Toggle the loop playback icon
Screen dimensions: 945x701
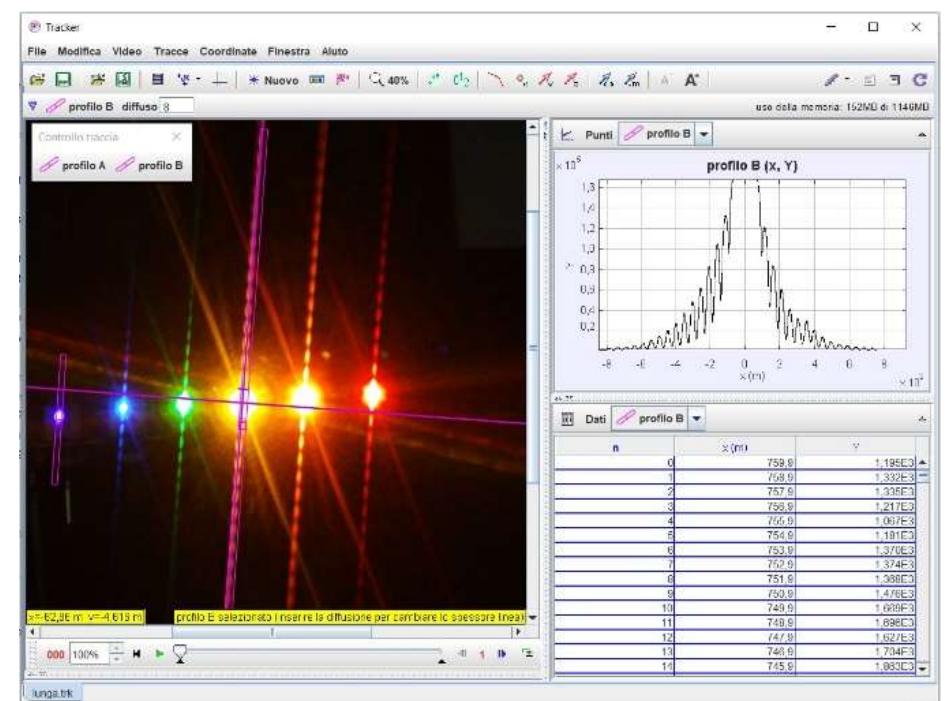528,653
